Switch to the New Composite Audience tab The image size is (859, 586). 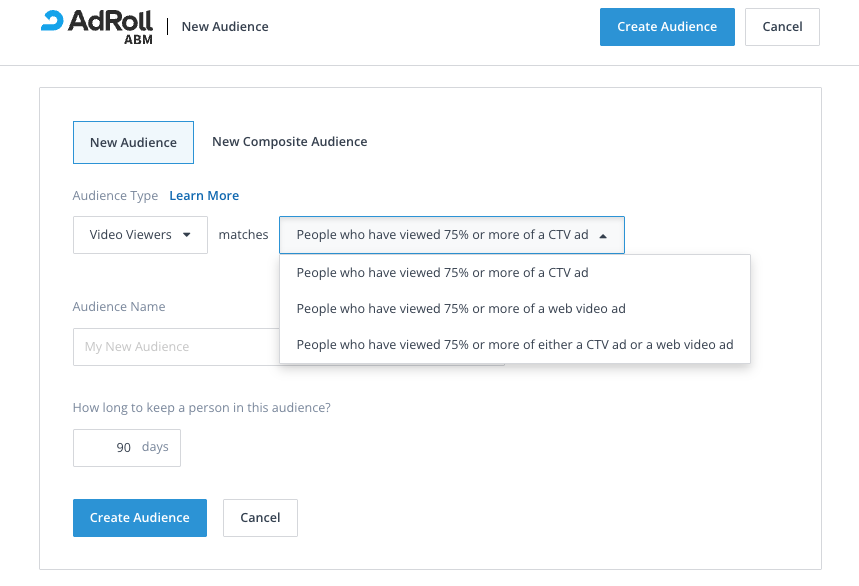click(289, 142)
